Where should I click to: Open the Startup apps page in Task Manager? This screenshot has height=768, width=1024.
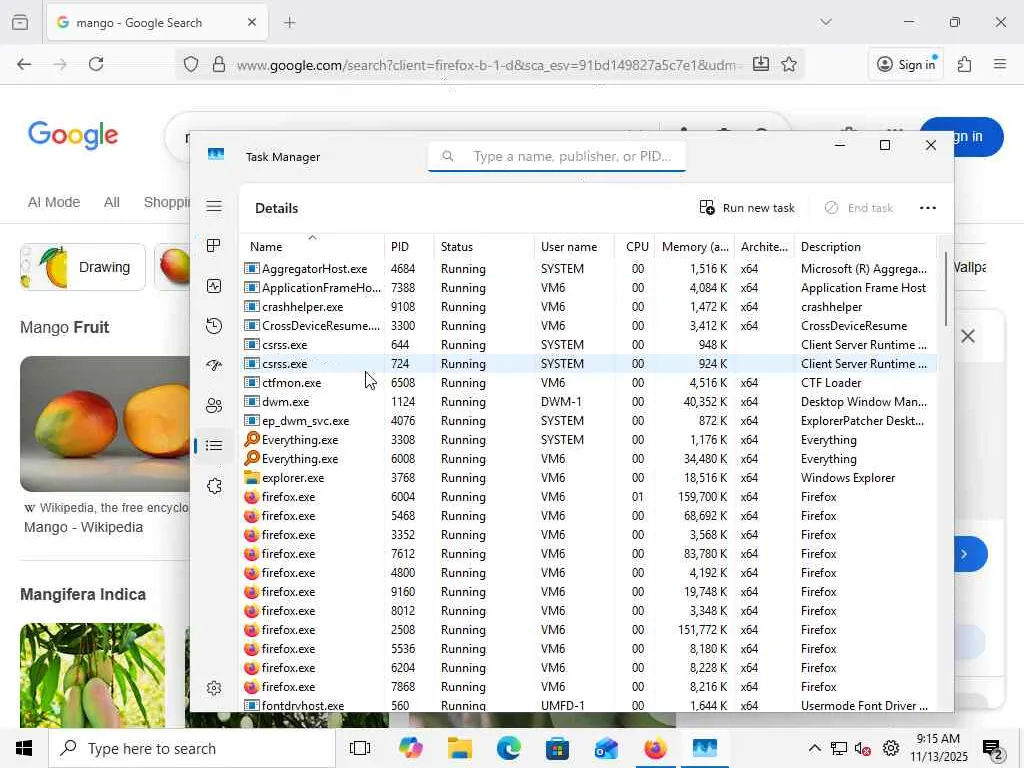[x=214, y=365]
